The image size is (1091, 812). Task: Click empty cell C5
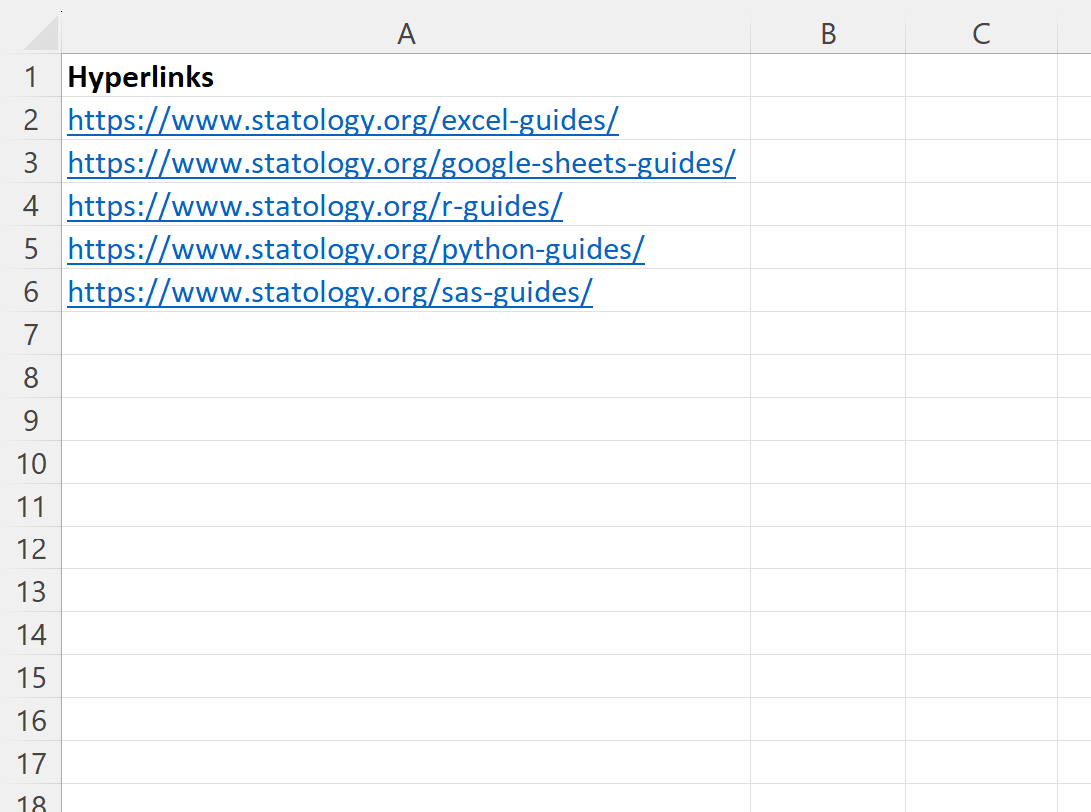(981, 248)
